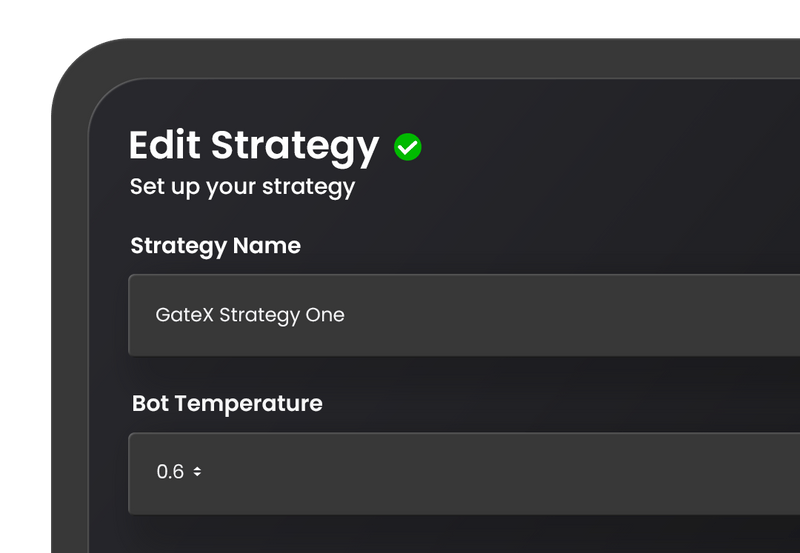
Task: Click the word "Edit" in the heading
Action: [x=166, y=146]
